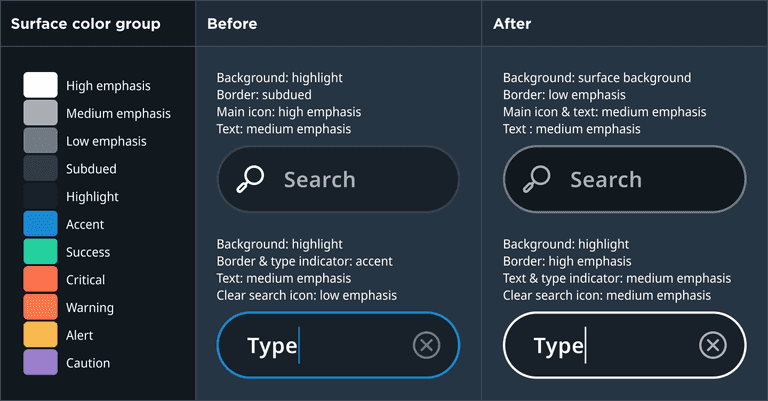Click the magnifier icon in After search field
768x401 pixels.
click(536, 179)
